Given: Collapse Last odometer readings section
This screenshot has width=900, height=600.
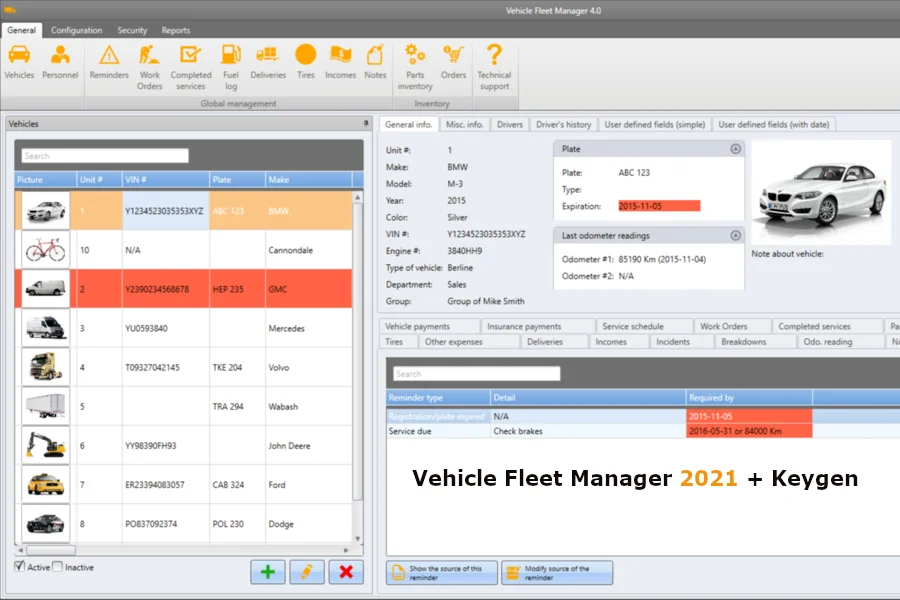Looking at the screenshot, I should point(735,235).
